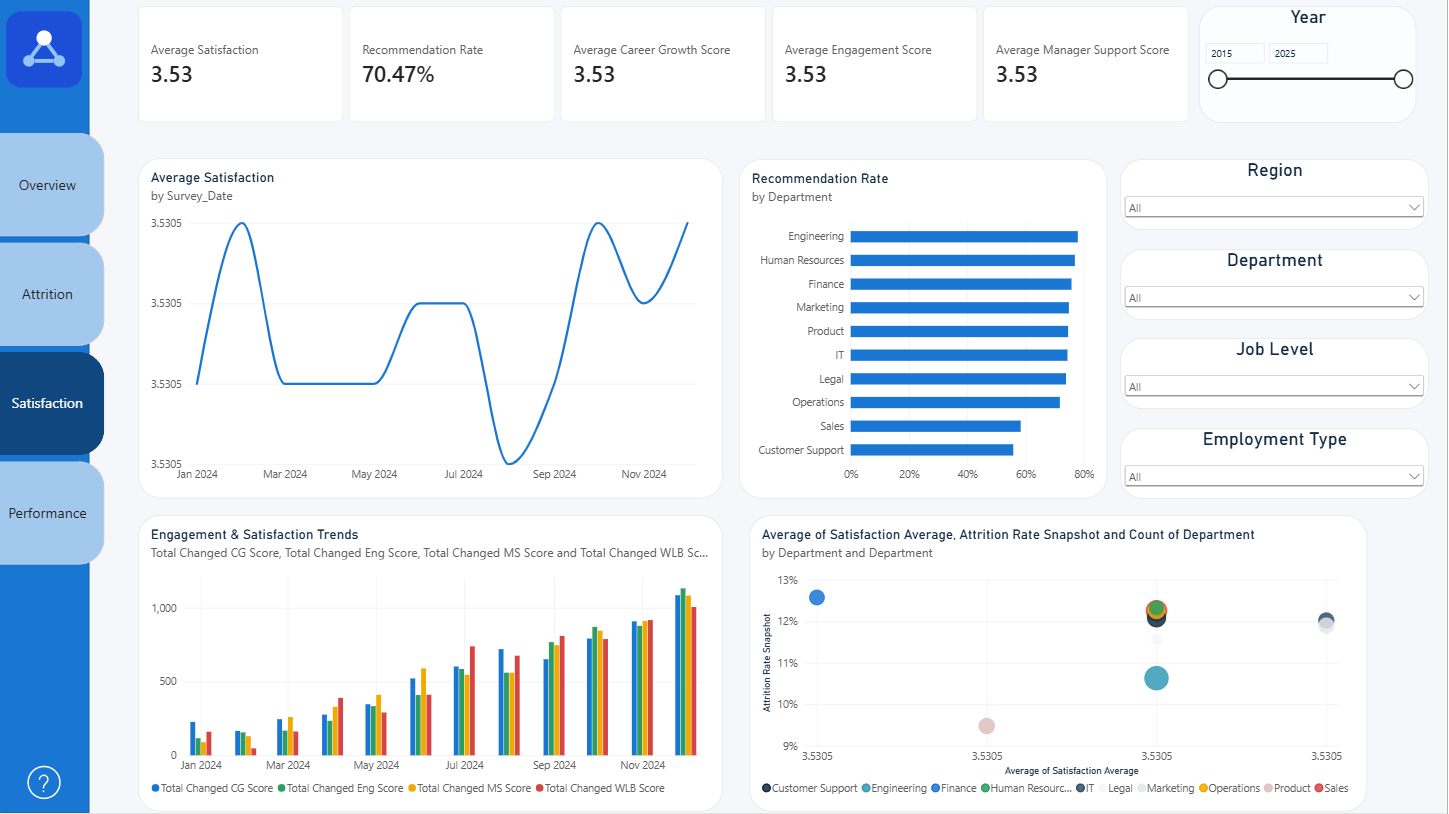The image size is (1449, 814).
Task: Select the blue bubble near 12.5% attrition
Action: pyautogui.click(x=817, y=597)
